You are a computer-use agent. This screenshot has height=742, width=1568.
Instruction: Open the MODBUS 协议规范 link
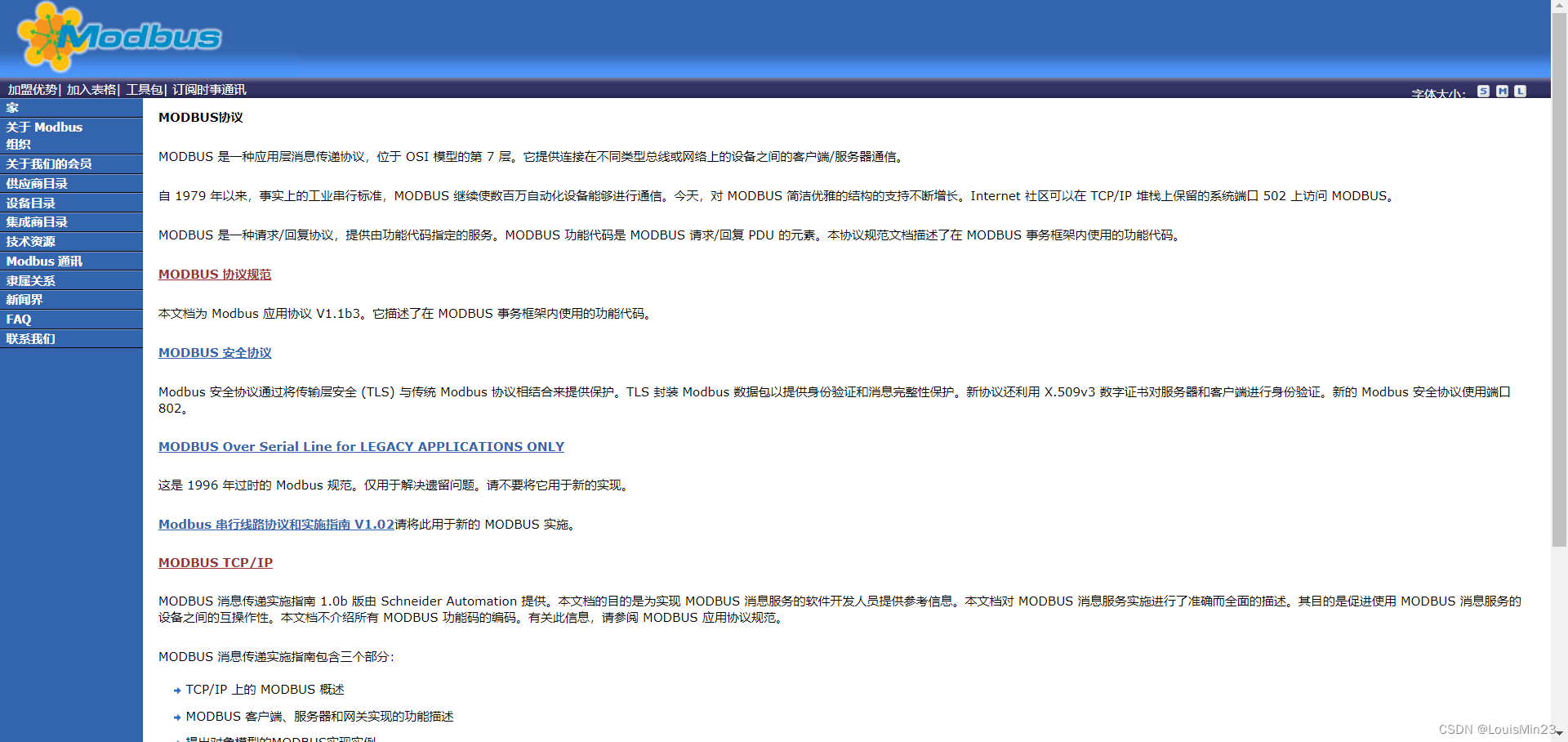tap(215, 275)
